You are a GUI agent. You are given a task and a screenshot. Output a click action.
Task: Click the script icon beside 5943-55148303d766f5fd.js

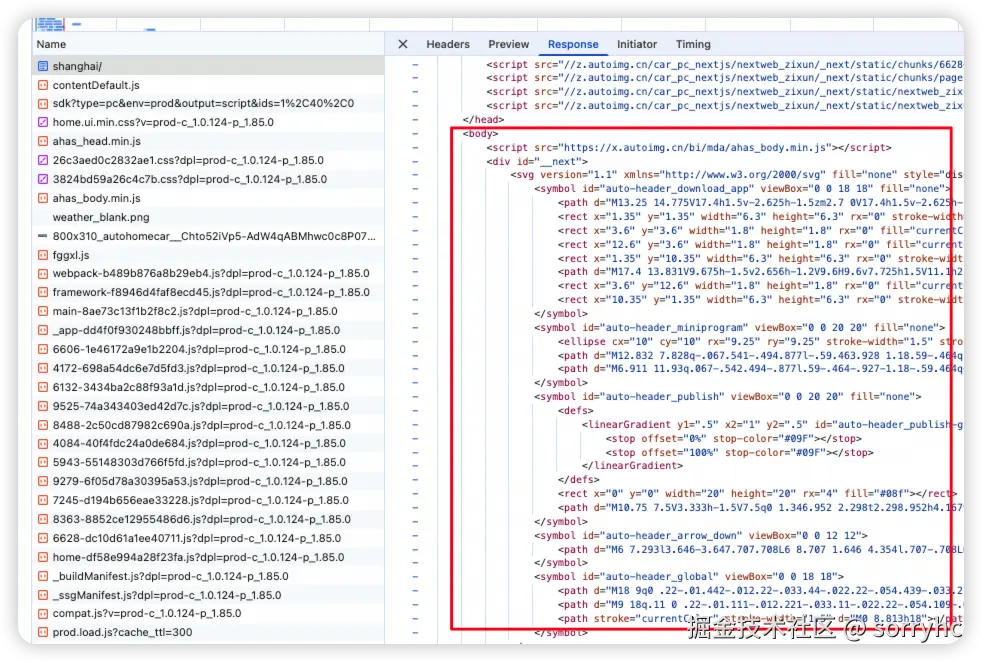43,462
